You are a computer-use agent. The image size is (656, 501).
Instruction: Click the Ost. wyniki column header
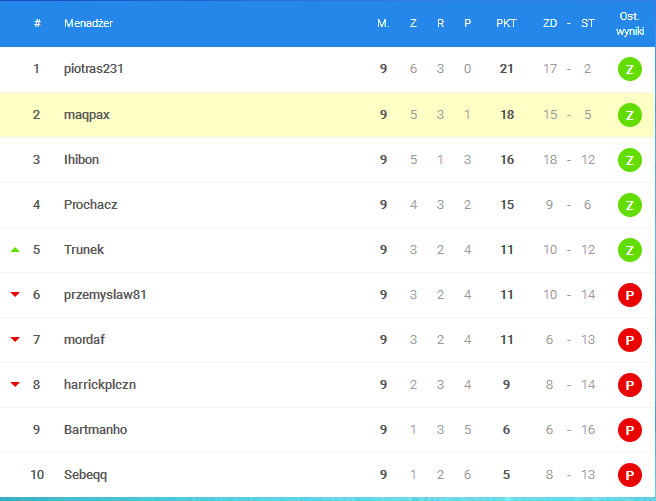[x=629, y=23]
